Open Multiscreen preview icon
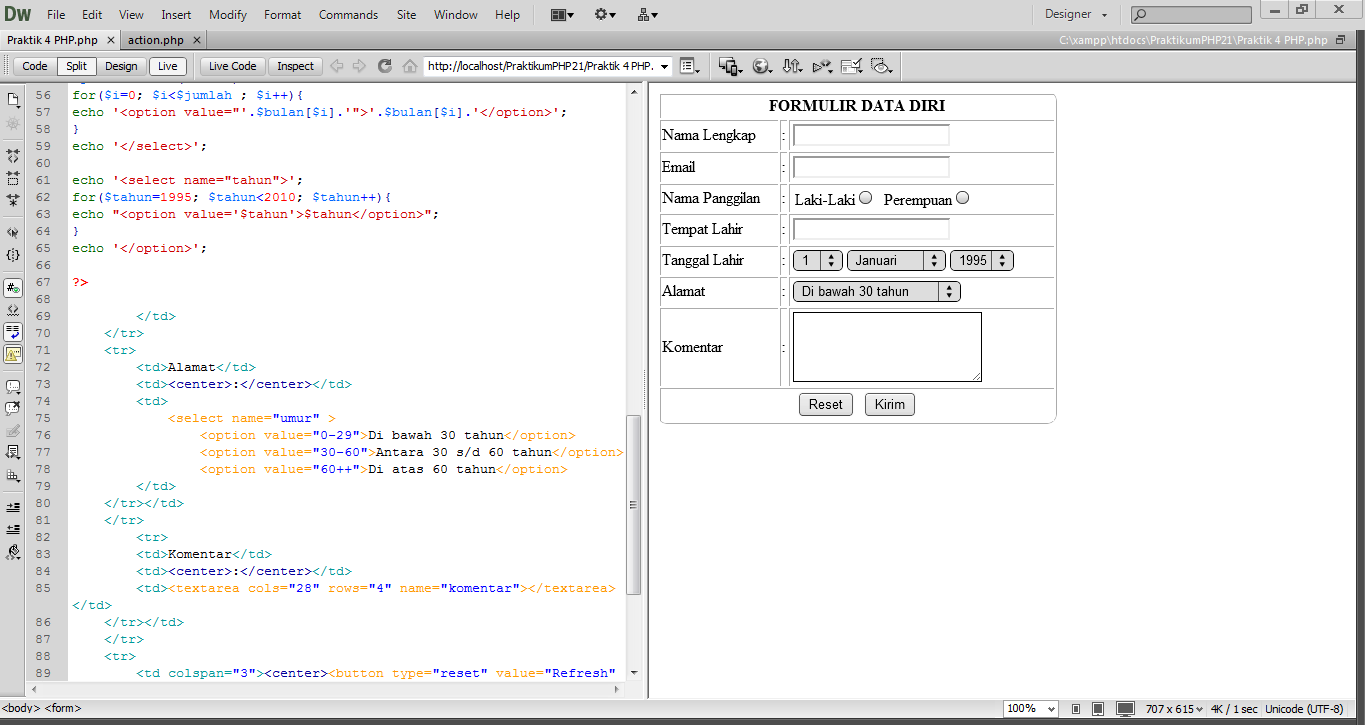Image resolution: width=1365 pixels, height=725 pixels. (x=731, y=66)
